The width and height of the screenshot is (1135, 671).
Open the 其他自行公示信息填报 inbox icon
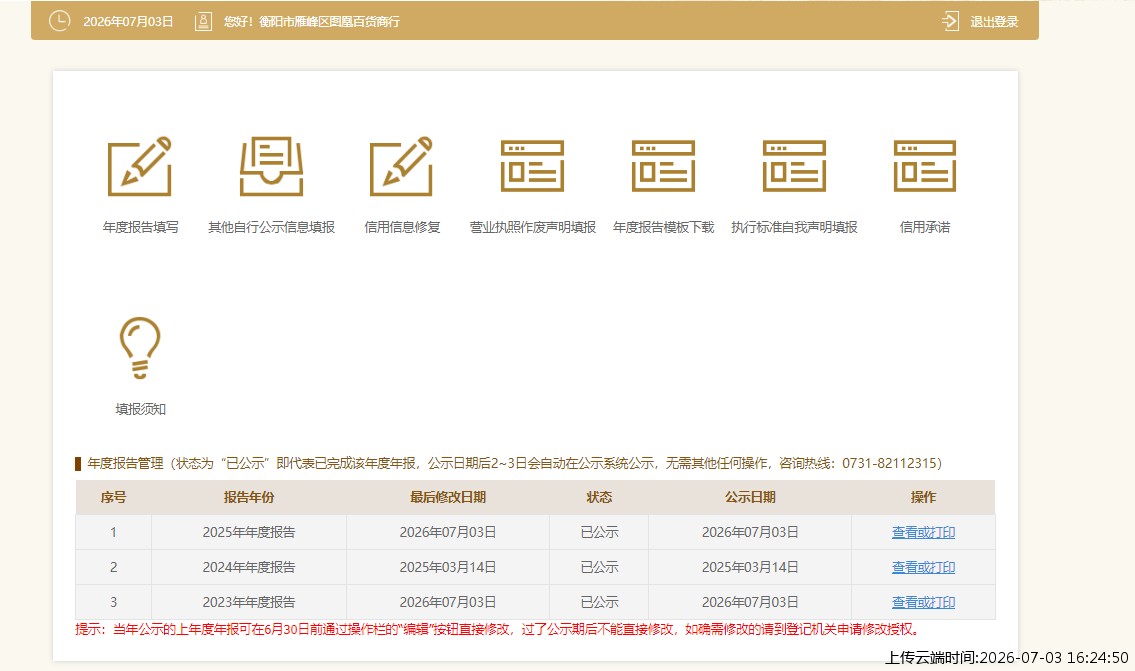tap(271, 166)
